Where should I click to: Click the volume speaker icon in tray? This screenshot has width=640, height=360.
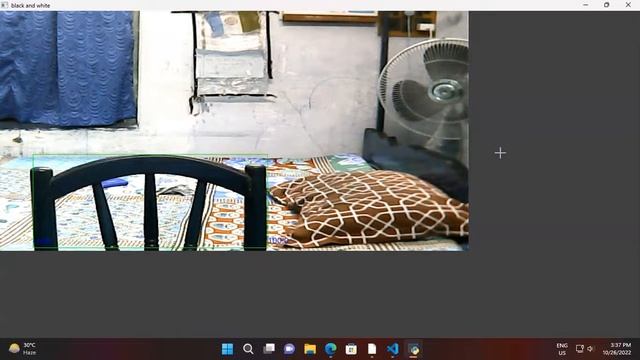(x=590, y=349)
